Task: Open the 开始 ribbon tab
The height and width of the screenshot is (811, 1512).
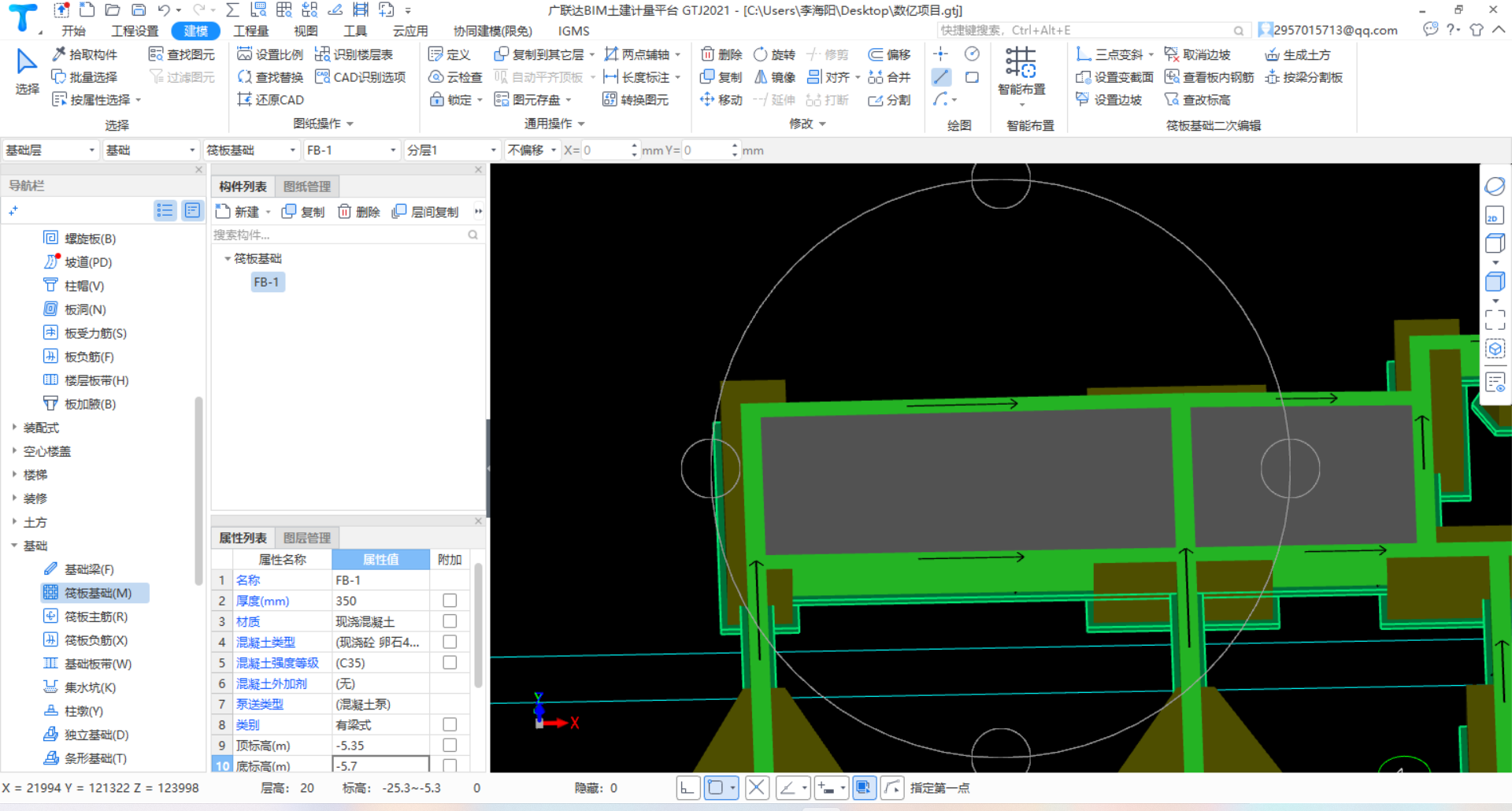Action: (x=73, y=31)
